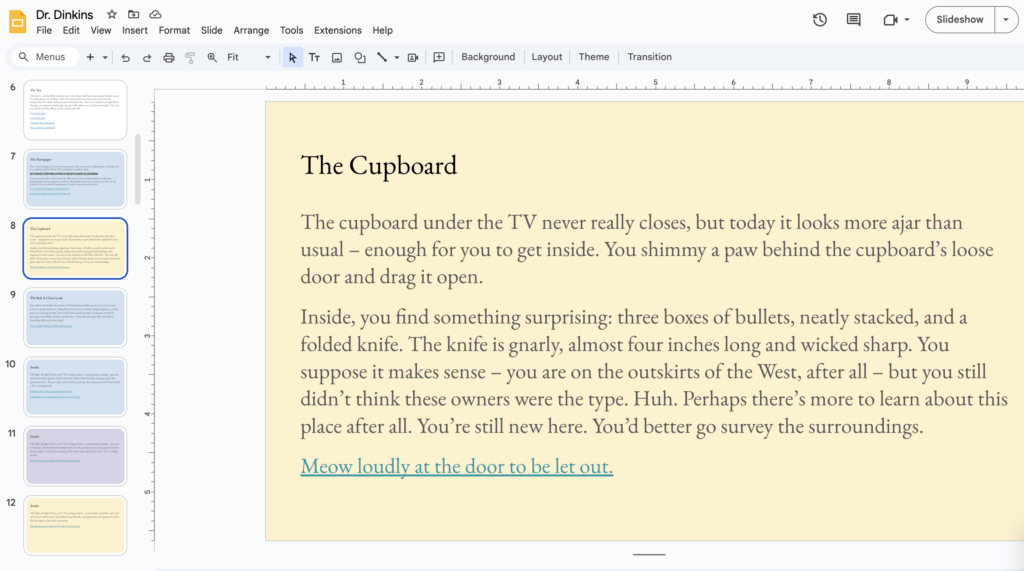Click the insert image icon
The width and height of the screenshot is (1024, 571).
click(x=337, y=58)
